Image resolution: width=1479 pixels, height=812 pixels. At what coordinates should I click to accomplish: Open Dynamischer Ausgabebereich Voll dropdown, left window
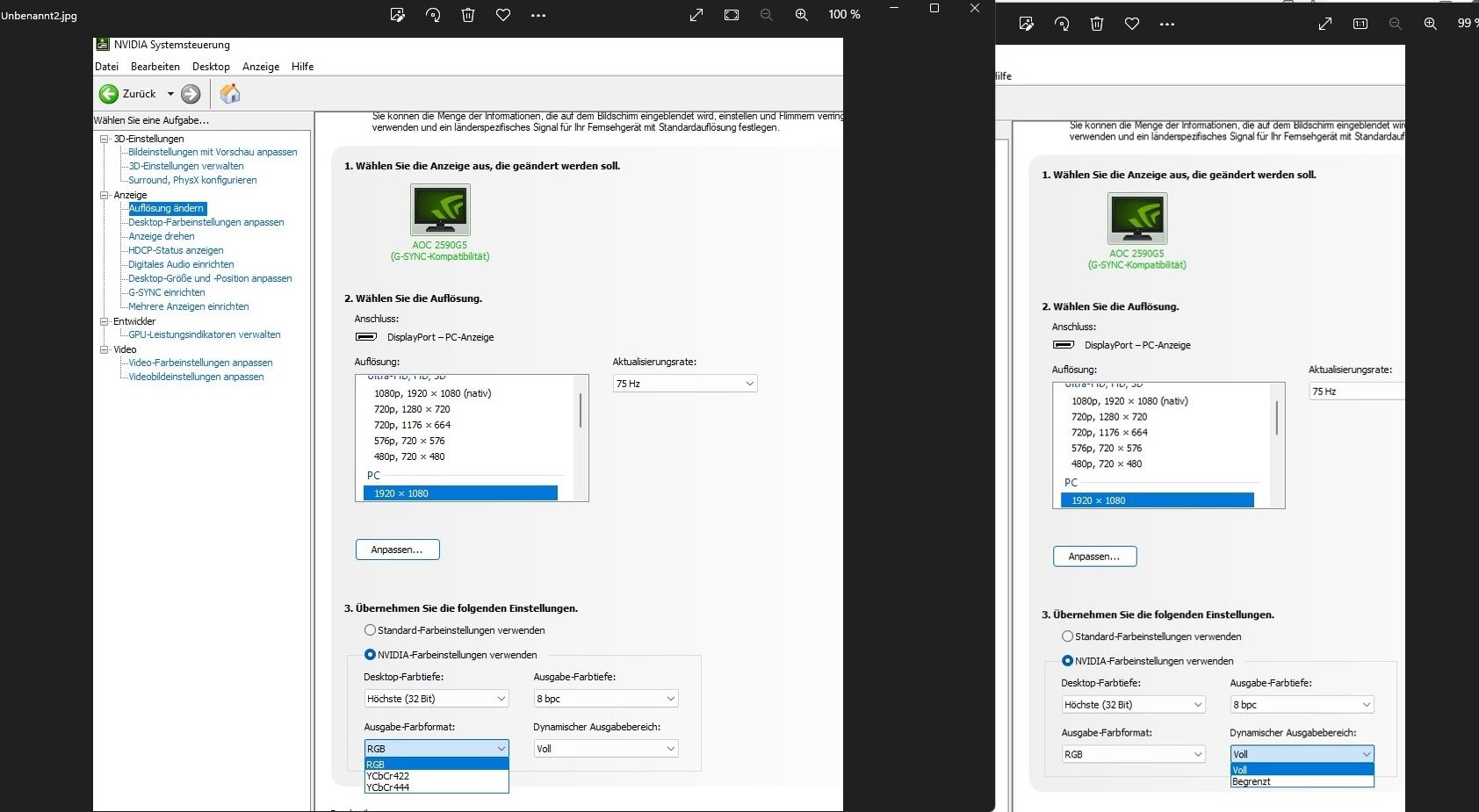pyautogui.click(x=606, y=749)
